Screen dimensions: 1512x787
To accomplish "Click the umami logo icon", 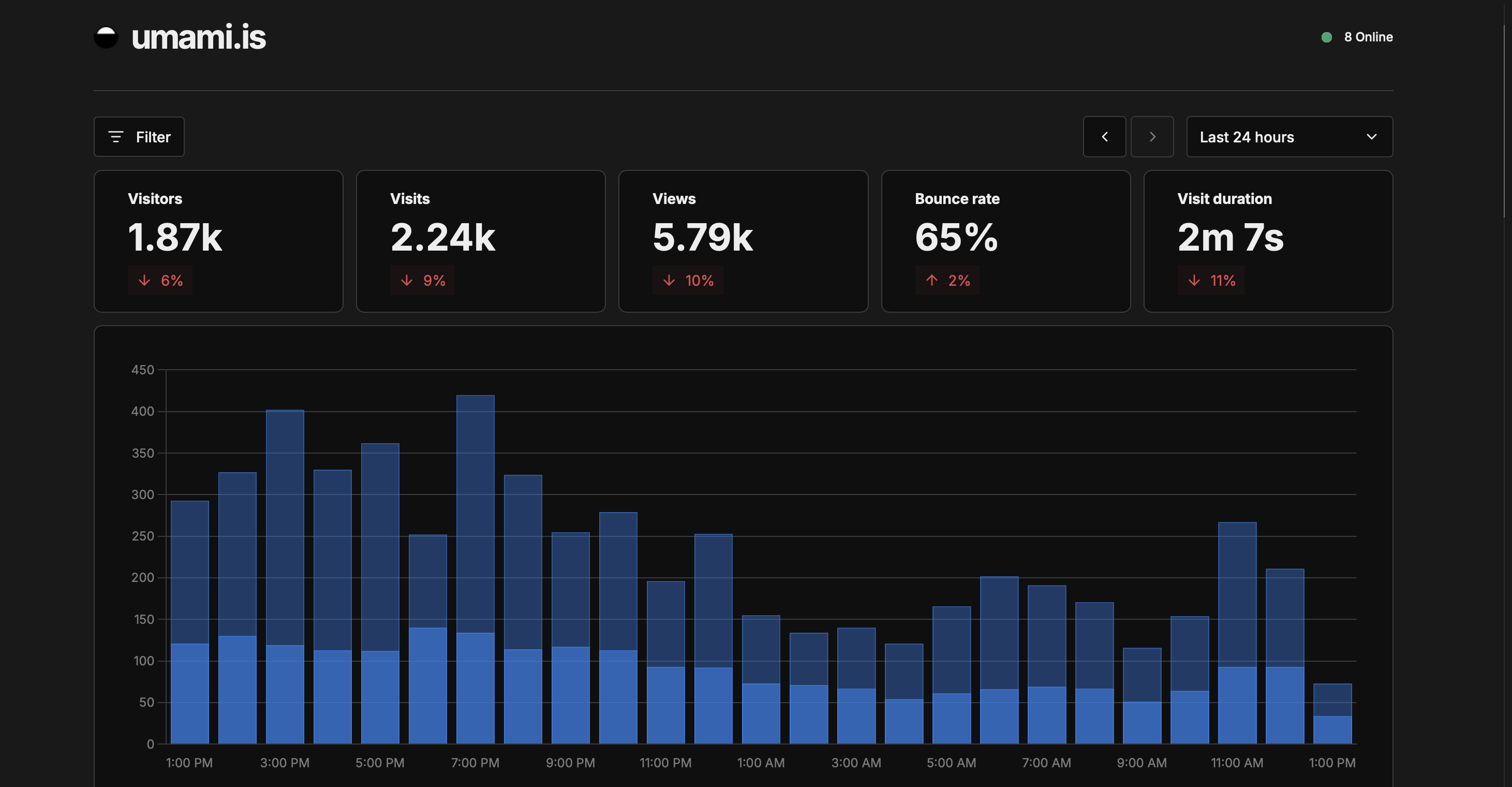I will (106, 38).
